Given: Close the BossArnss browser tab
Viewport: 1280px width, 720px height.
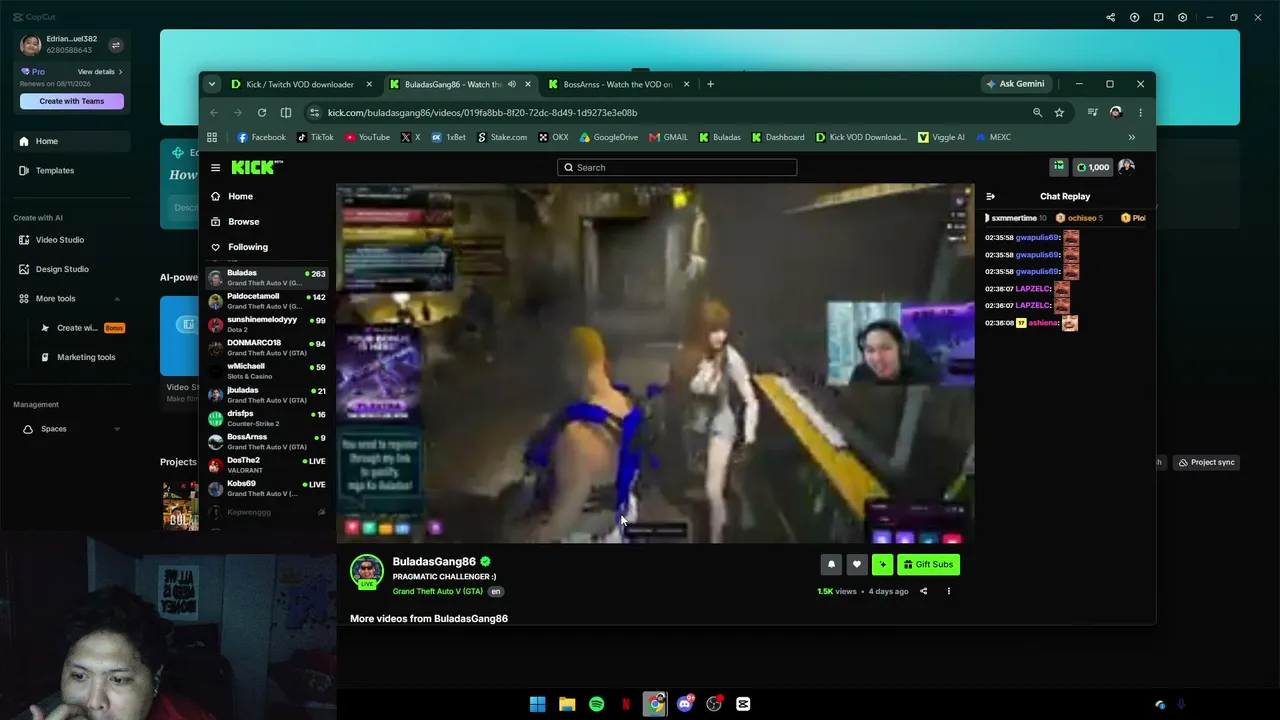Looking at the screenshot, I should (686, 84).
